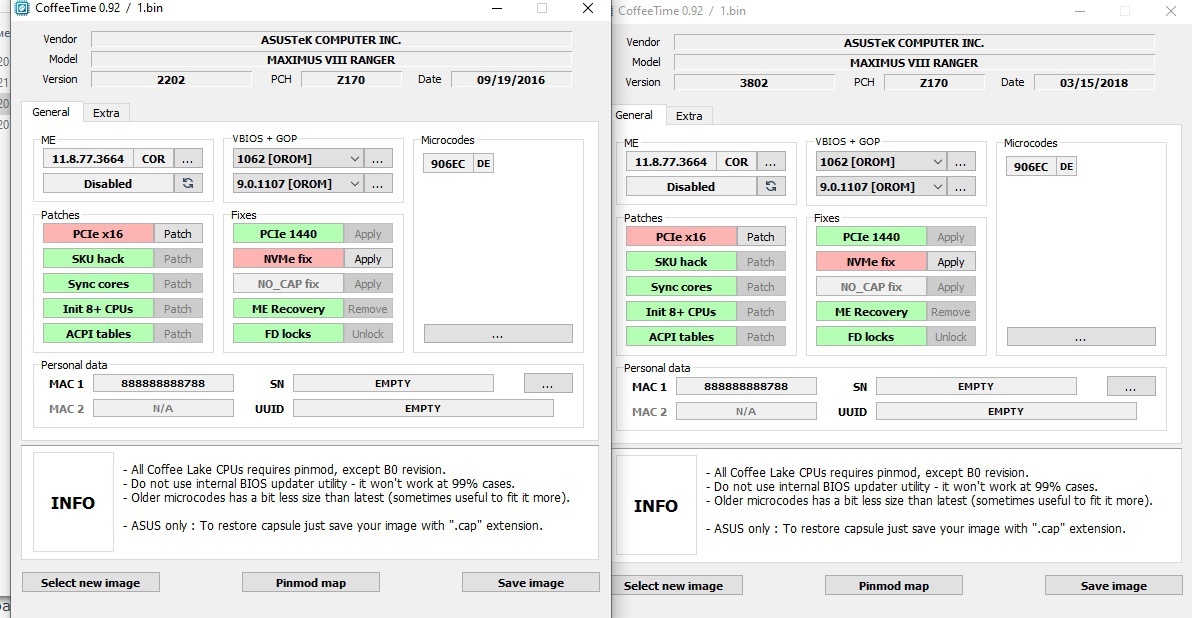
Task: Click INFO box in left window
Action: (73, 502)
